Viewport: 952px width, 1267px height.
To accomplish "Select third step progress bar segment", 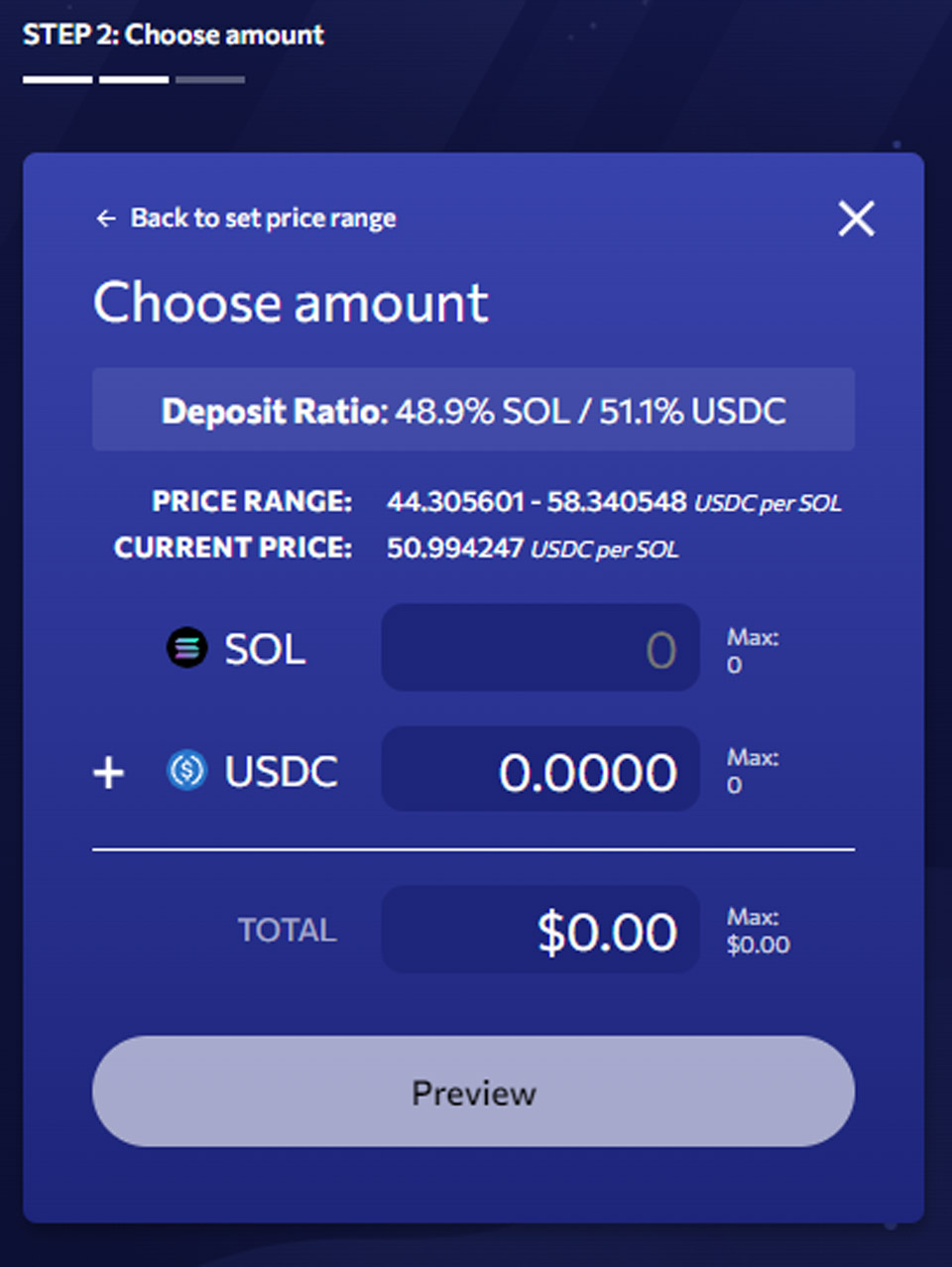I will (210, 79).
